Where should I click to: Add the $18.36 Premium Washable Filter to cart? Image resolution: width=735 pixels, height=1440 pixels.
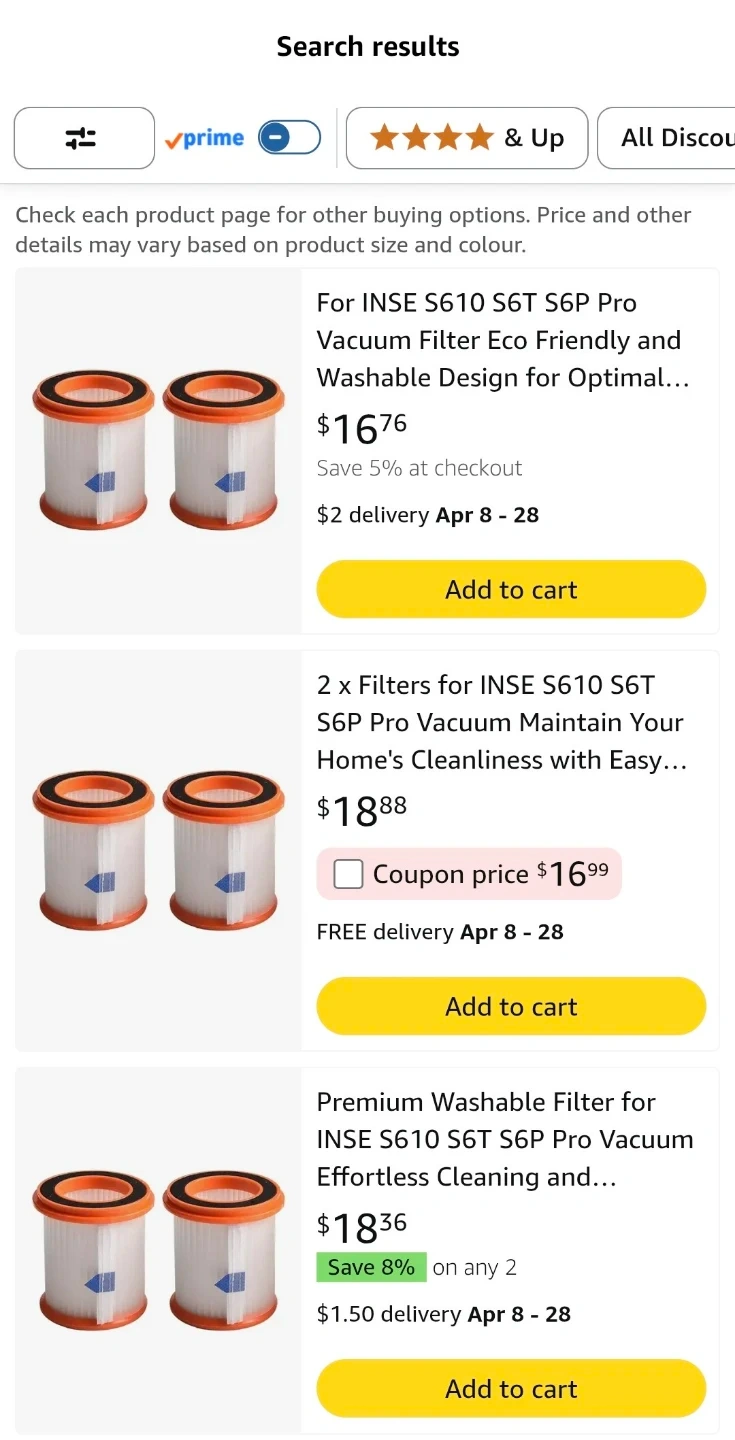[511, 1388]
